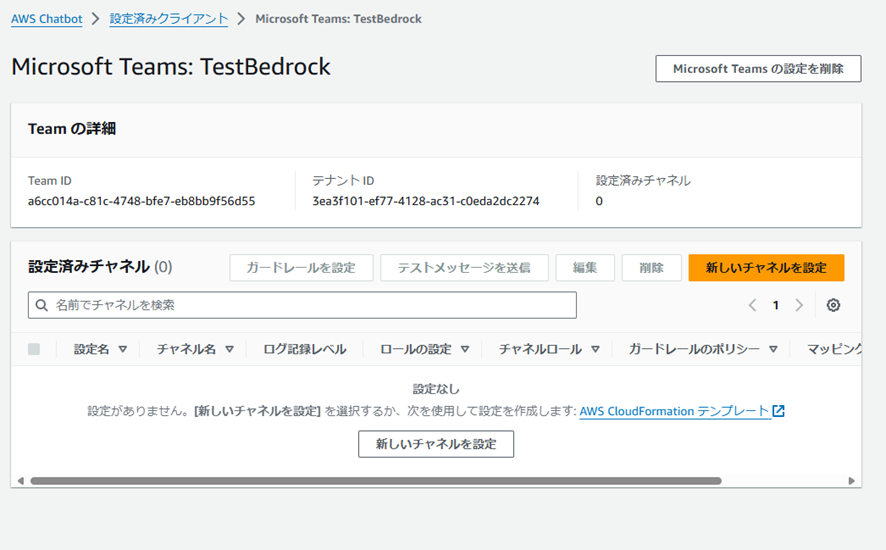886x550 pixels.
Task: Click the 編集 button
Action: click(x=585, y=267)
